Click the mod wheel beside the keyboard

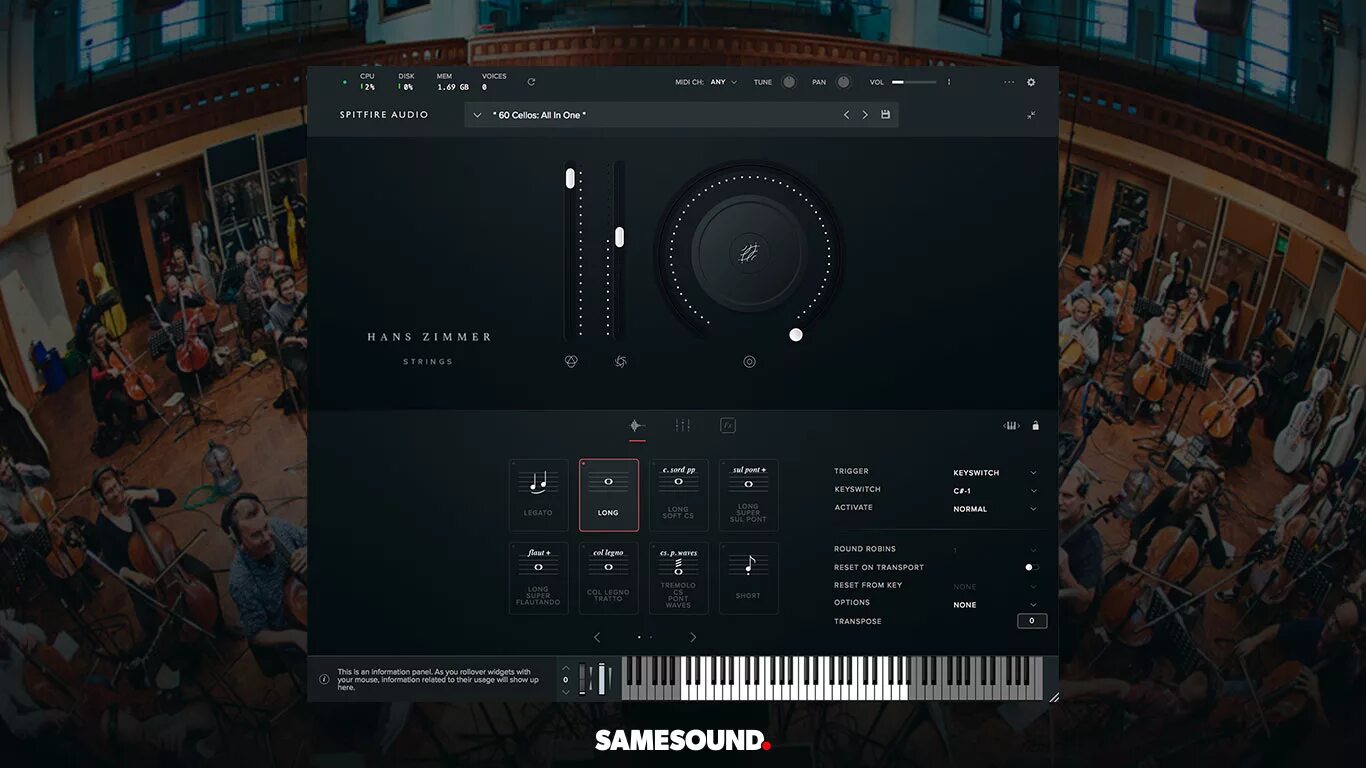click(602, 679)
